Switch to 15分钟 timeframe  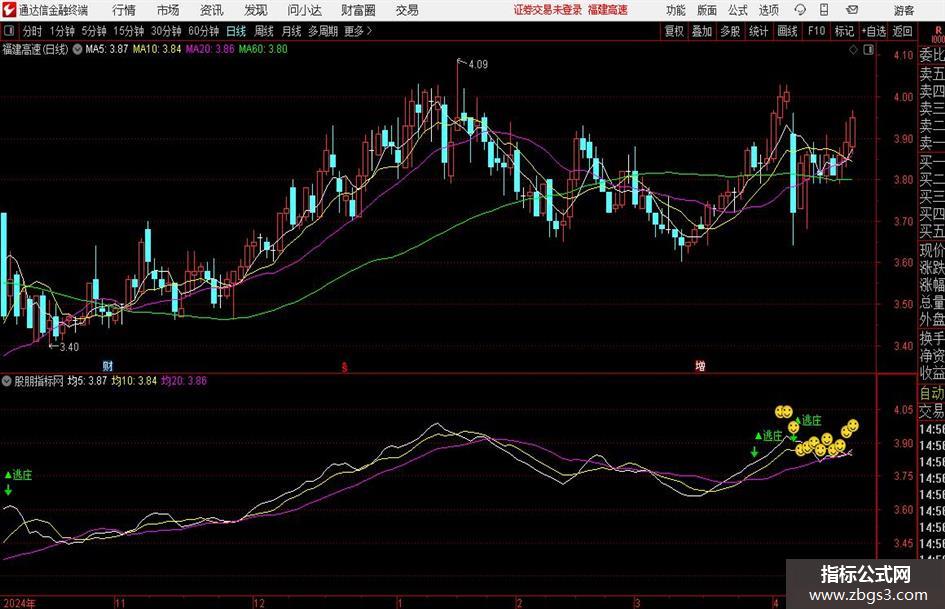coord(128,31)
